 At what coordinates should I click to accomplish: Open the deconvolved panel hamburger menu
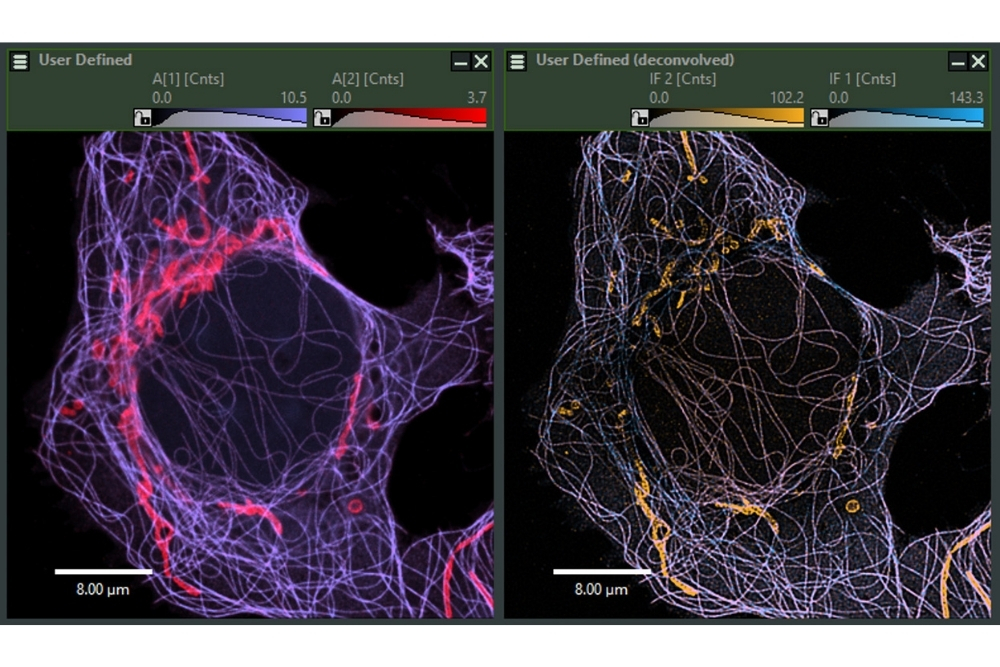pyautogui.click(x=517, y=61)
